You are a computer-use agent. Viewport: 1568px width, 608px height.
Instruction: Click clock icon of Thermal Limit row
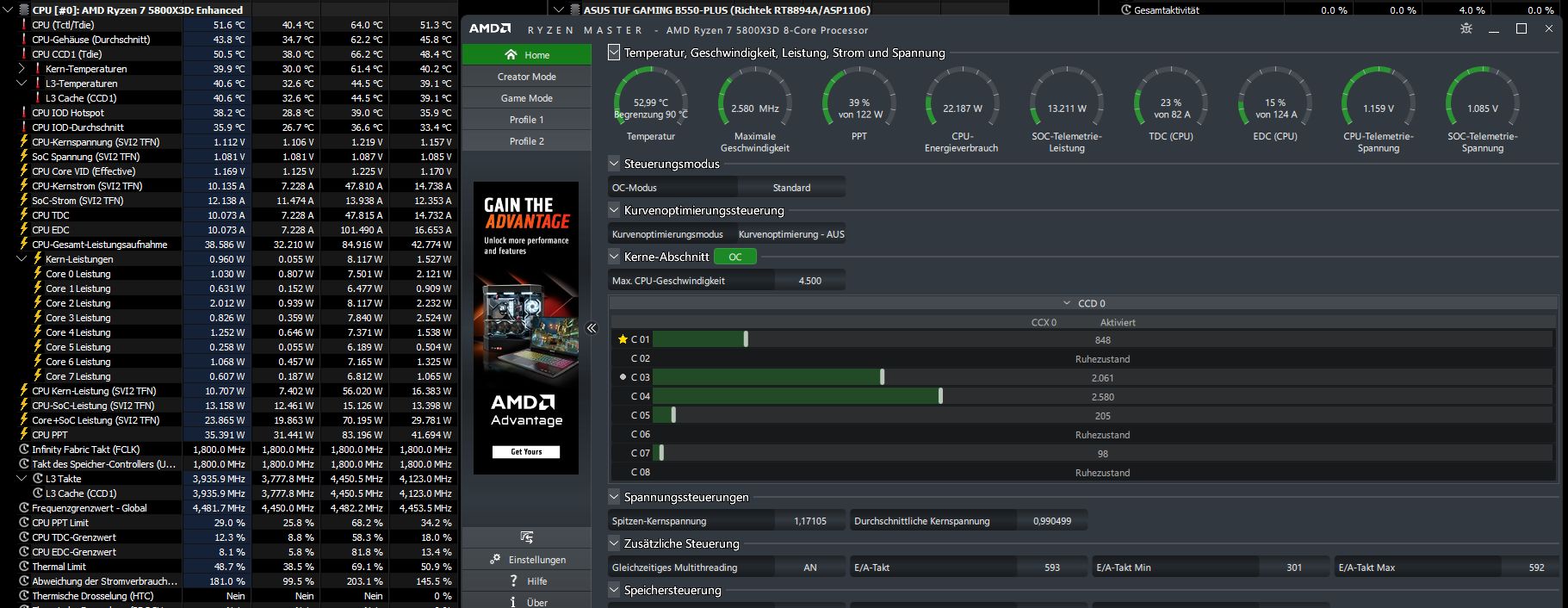tap(24, 567)
